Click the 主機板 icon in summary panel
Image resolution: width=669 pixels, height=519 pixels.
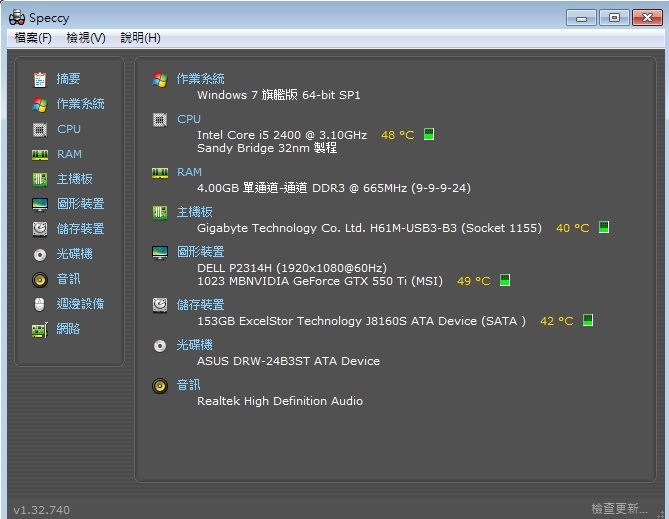pos(160,213)
